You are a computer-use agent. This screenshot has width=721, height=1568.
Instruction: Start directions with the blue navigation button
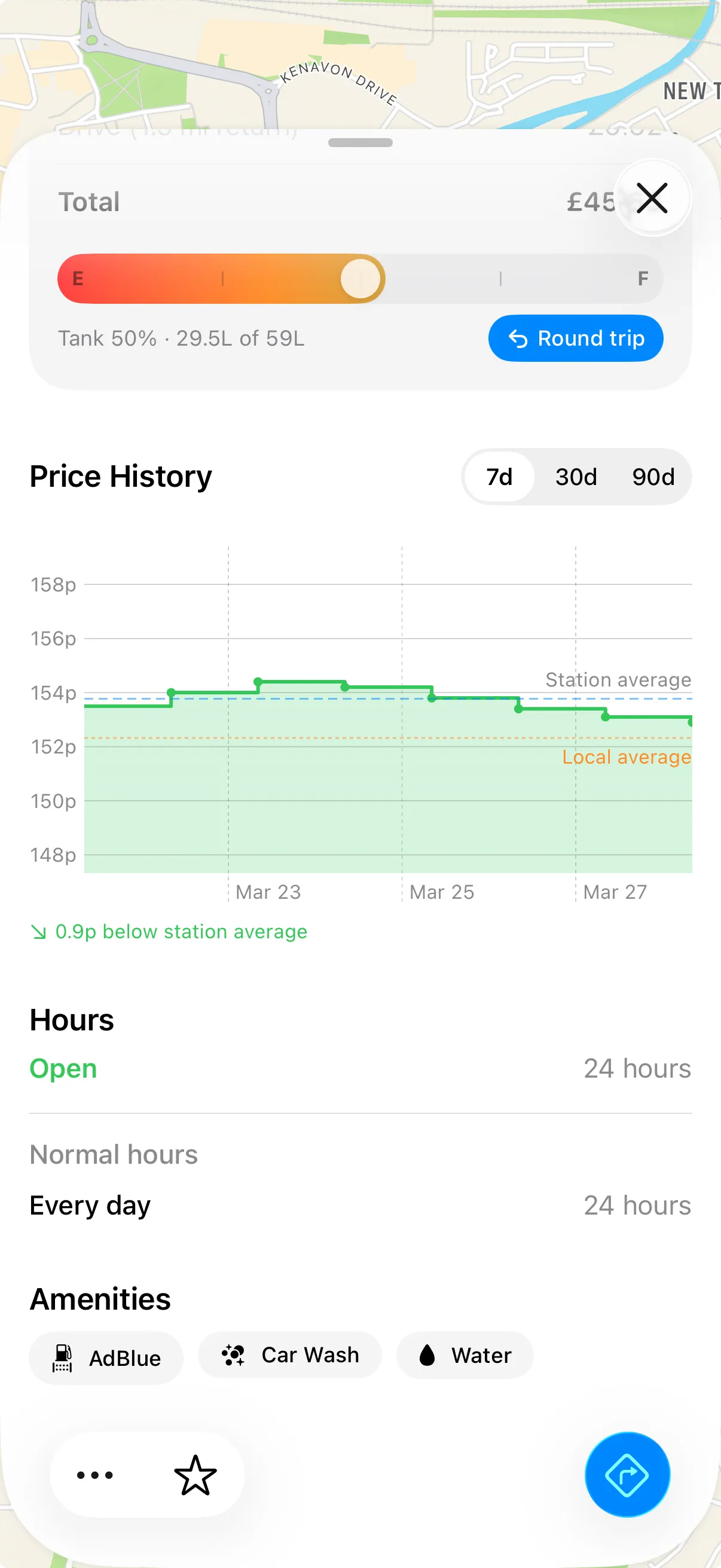pos(627,1474)
